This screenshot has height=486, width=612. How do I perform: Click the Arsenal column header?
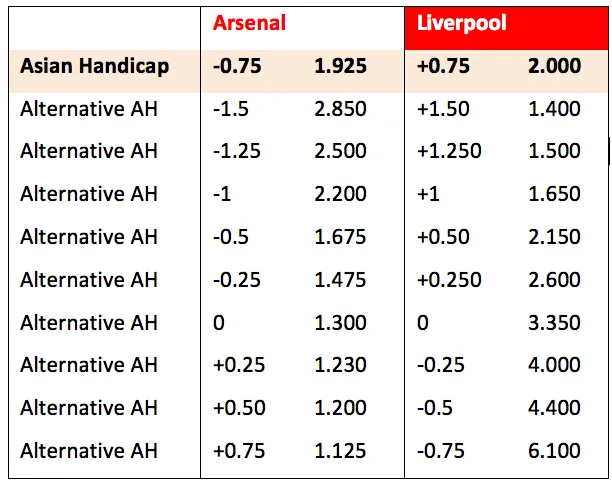[x=249, y=23]
